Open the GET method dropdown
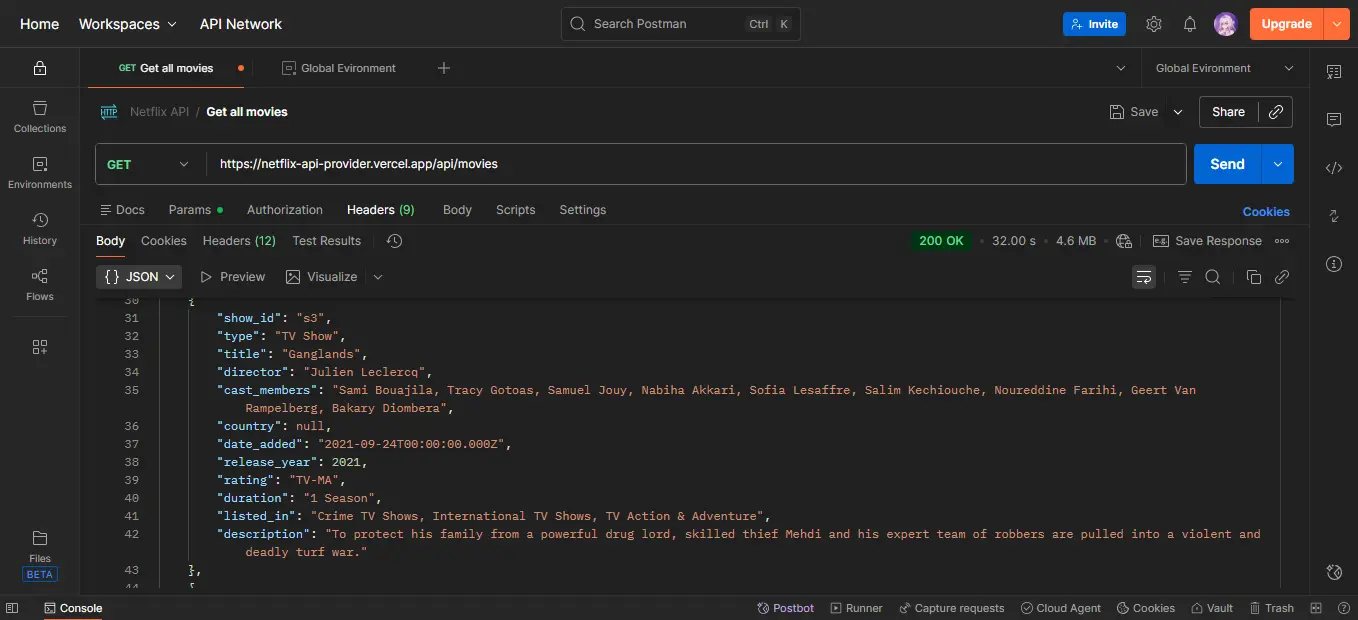 pyautogui.click(x=148, y=163)
